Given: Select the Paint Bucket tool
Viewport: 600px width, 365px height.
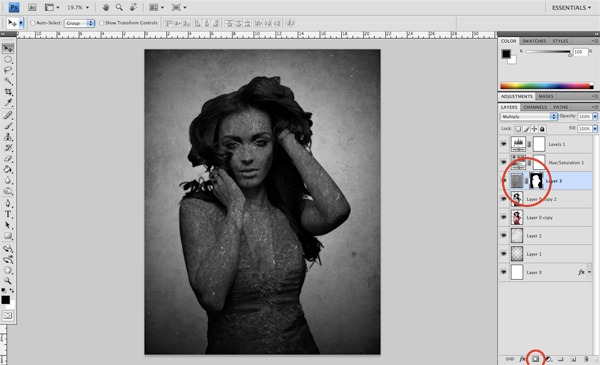Looking at the screenshot, I should (x=8, y=169).
